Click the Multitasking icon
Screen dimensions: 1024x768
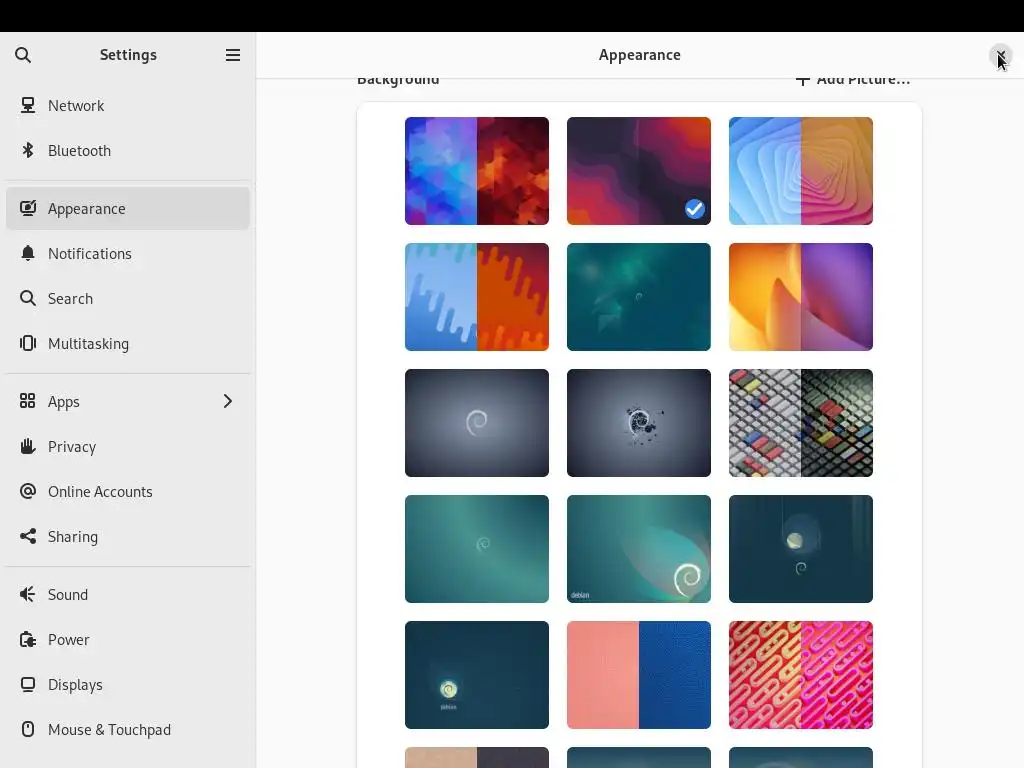(27, 344)
